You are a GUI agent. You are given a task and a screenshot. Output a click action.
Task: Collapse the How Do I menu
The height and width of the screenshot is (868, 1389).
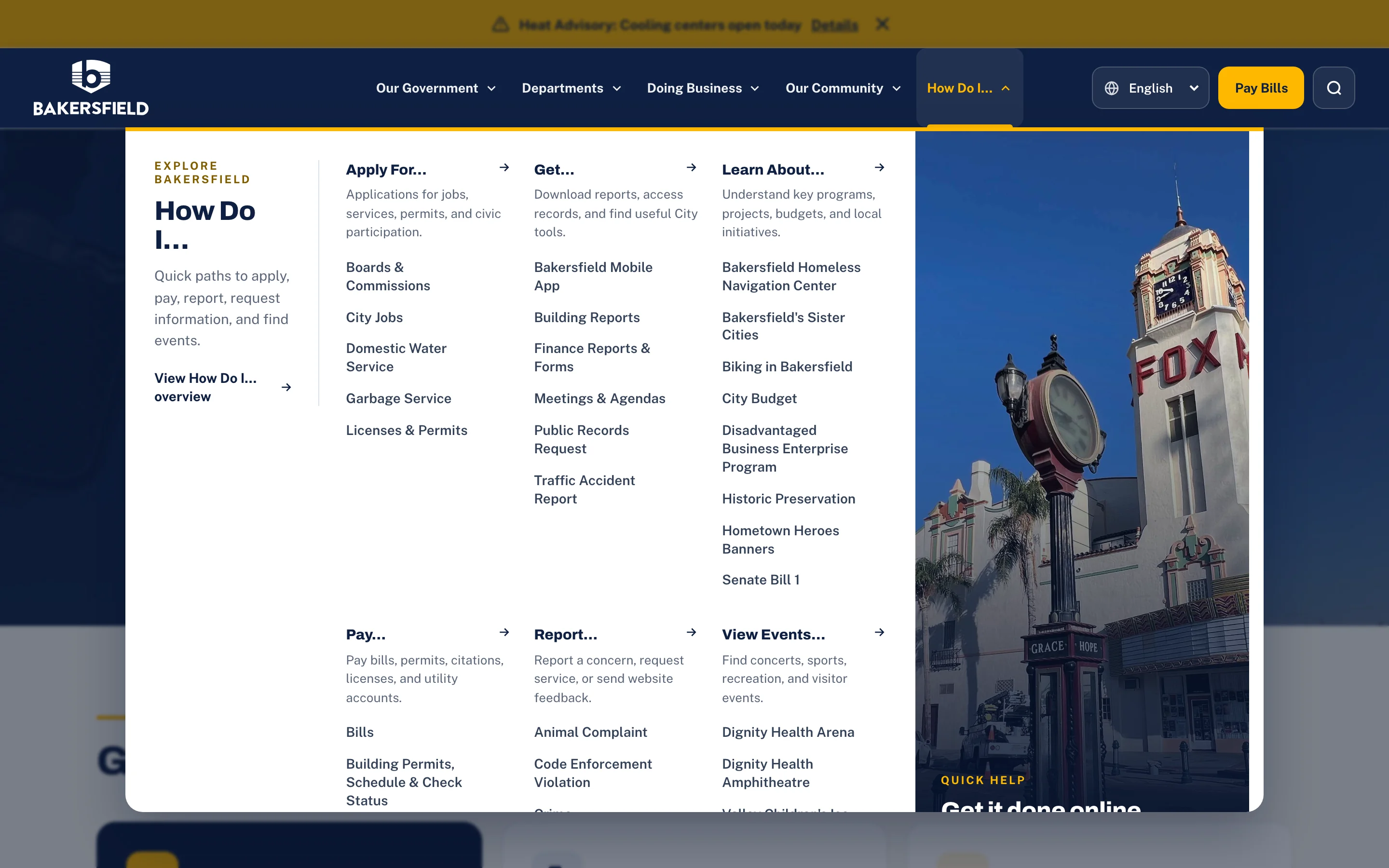969,88
